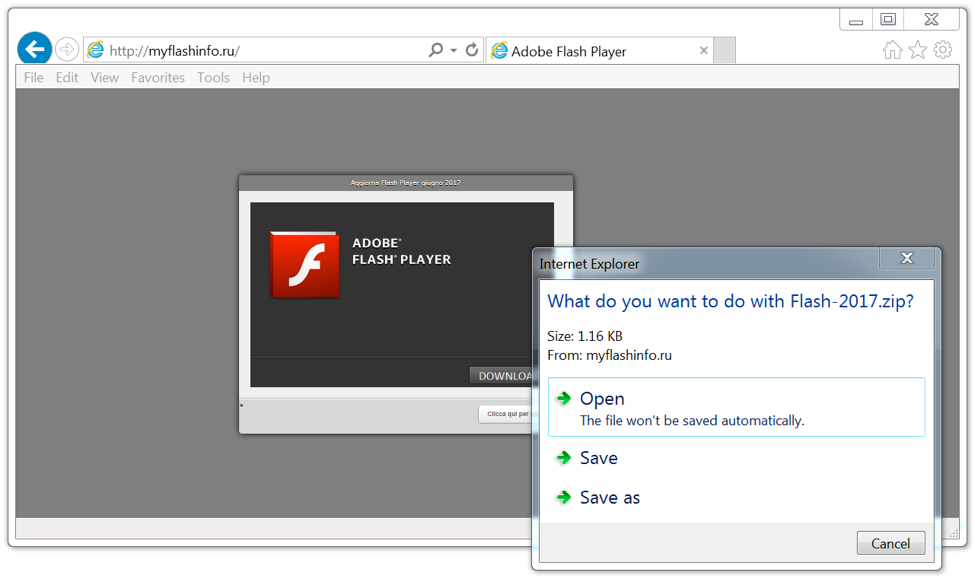Click the 'Aggiorna Flash Player giugno 2017' title

click(x=405, y=183)
